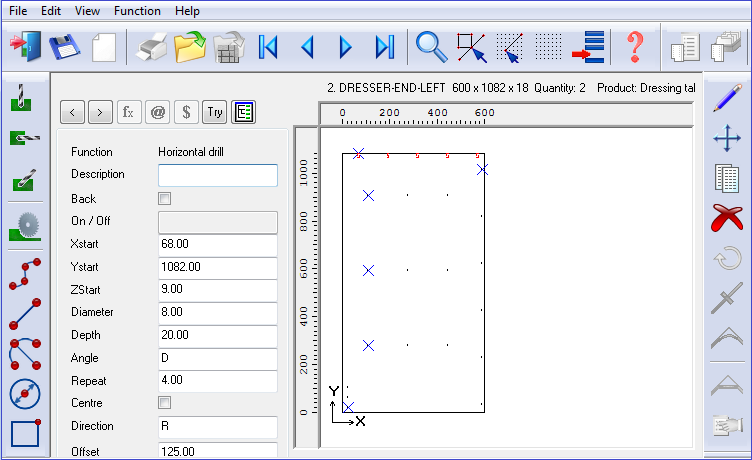The height and width of the screenshot is (460, 752).
Task: Click the Try button
Action: tap(214, 112)
